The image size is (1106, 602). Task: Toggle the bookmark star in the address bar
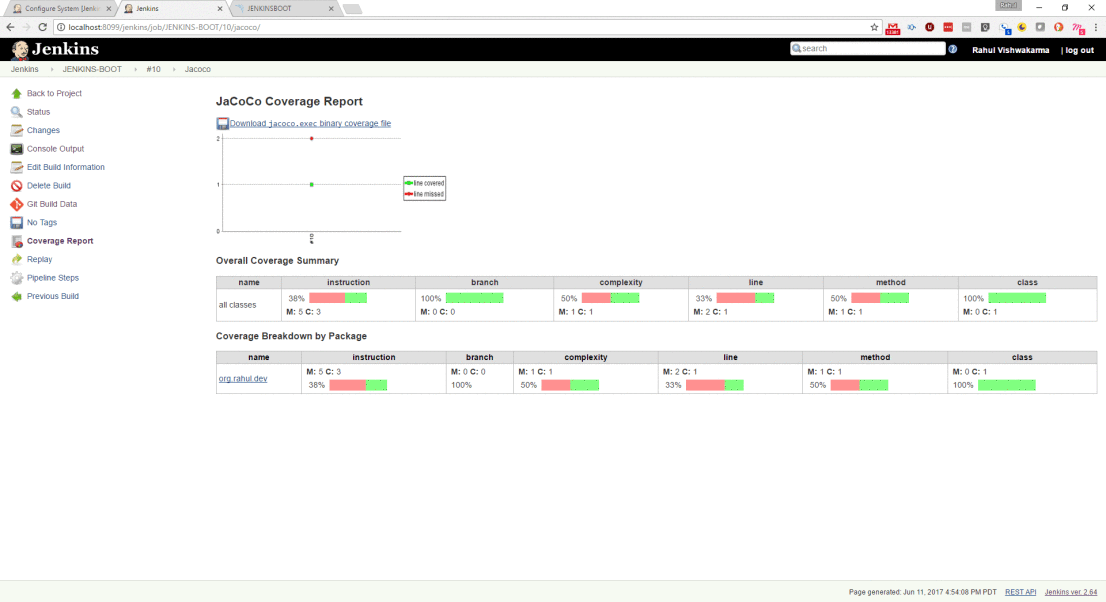coord(874,29)
